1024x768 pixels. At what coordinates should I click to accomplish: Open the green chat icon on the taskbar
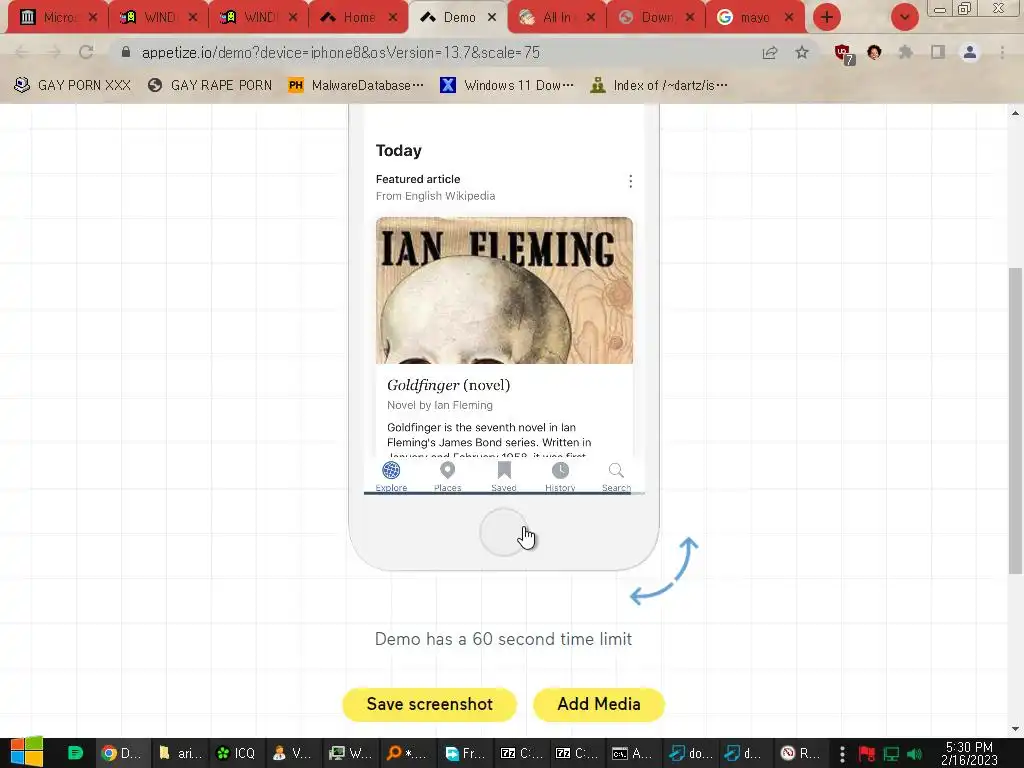tap(75, 753)
